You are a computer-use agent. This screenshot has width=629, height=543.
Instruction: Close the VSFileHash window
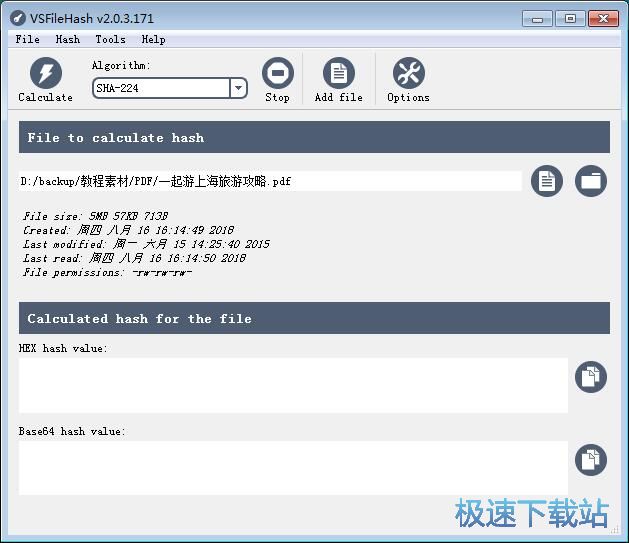pos(603,19)
